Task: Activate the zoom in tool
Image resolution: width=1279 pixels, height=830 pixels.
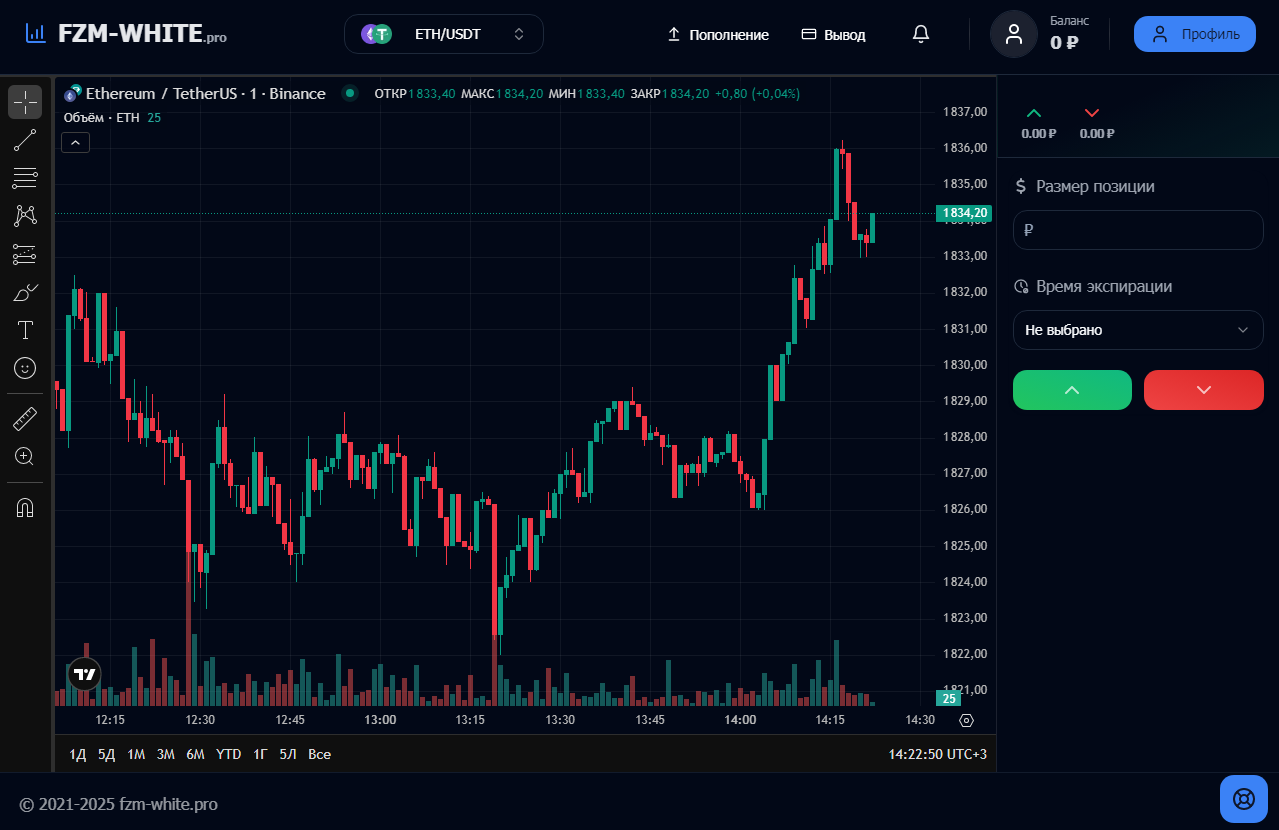Action: point(25,456)
